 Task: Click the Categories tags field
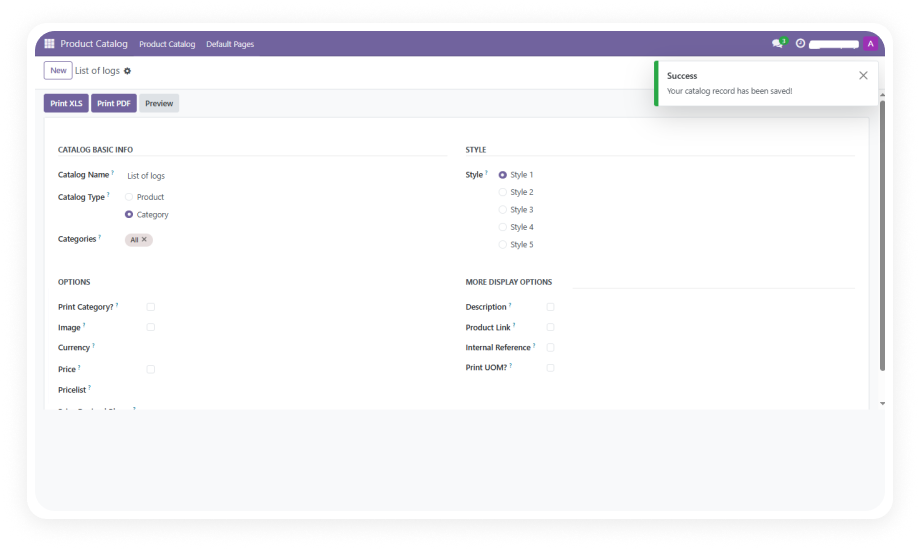click(x=286, y=239)
